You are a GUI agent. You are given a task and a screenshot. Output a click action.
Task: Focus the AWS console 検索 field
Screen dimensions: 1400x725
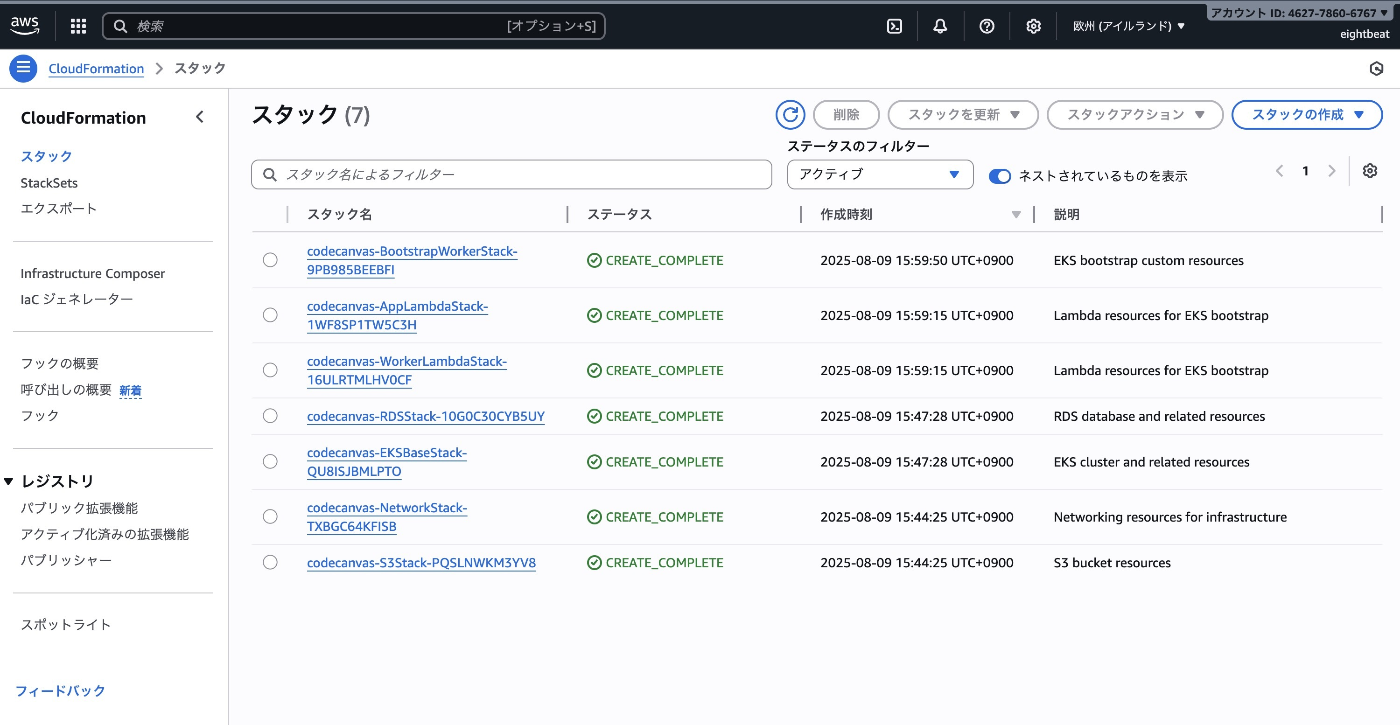click(x=354, y=26)
